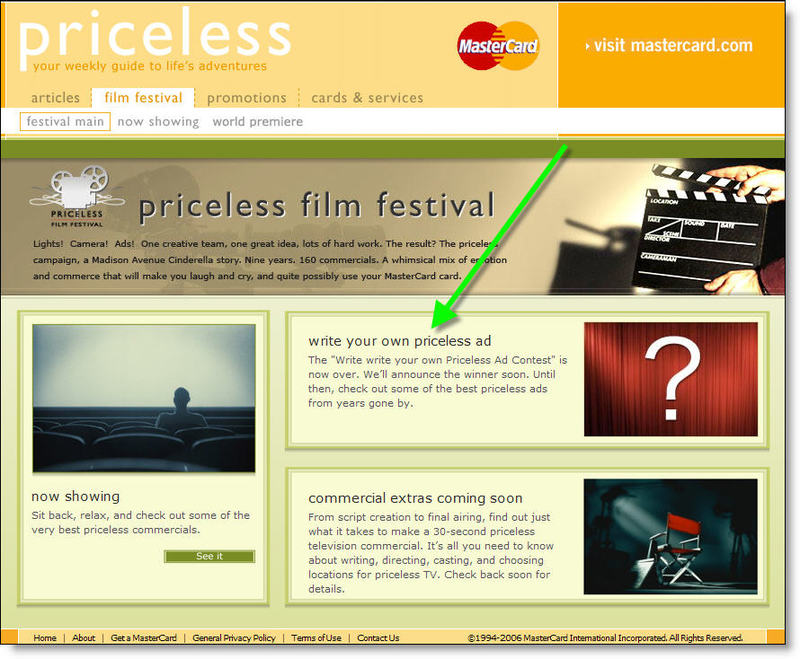This screenshot has height=659, width=800.
Task: Click the Contact Us footer link
Action: pos(378,638)
